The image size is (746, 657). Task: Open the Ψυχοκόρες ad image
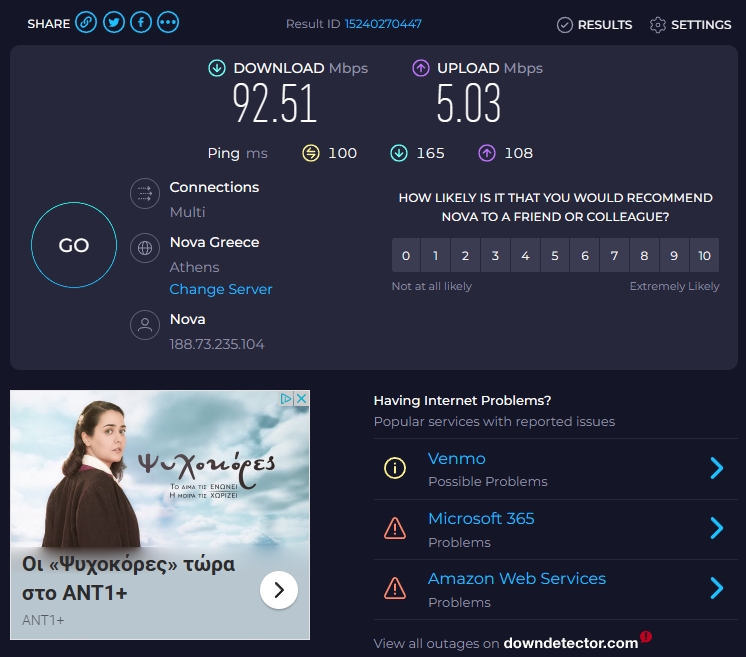tap(160, 469)
